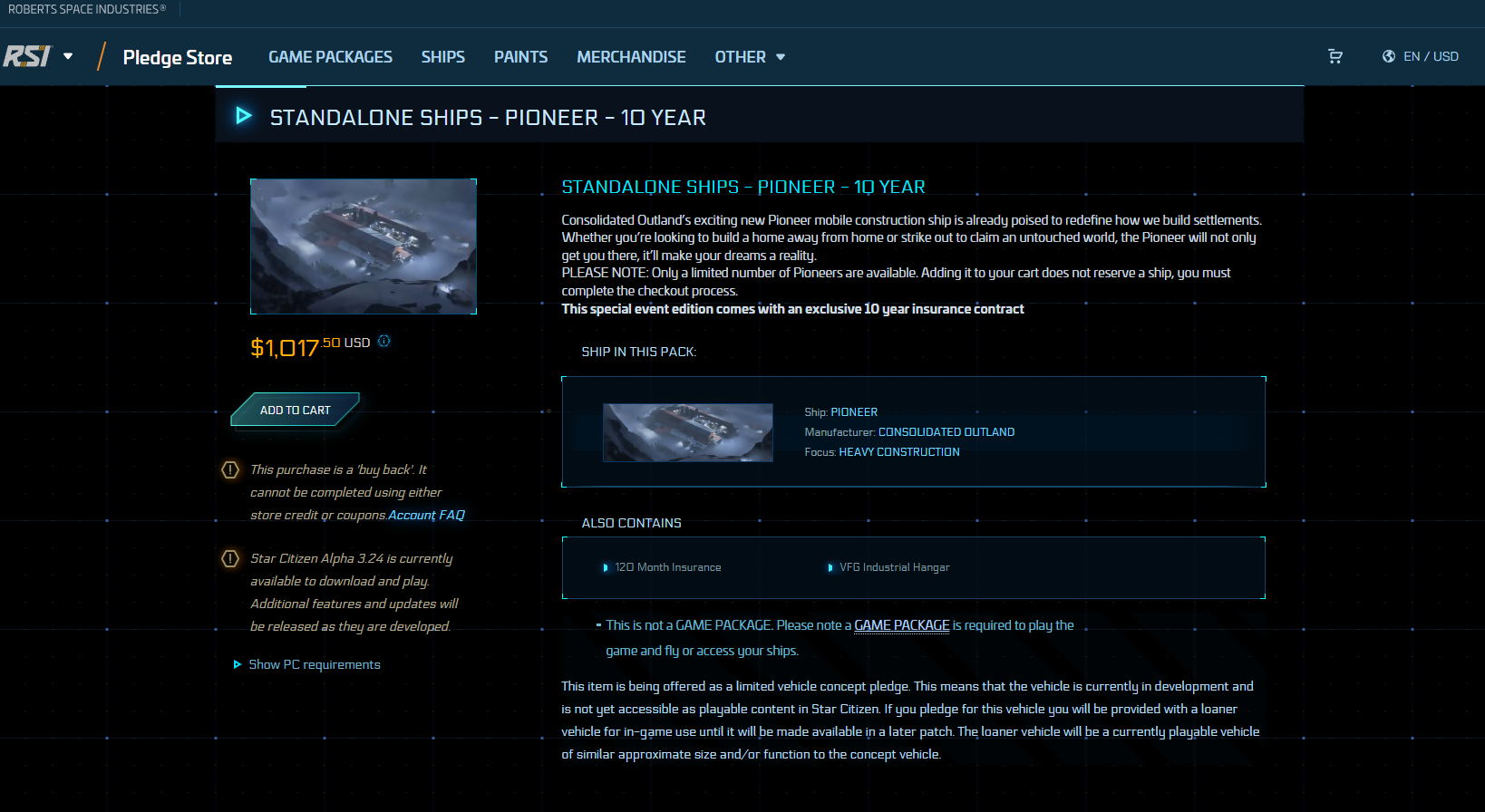Screen dimensions: 1485x812
Task: Click the buy back warning icon
Action: [230, 469]
